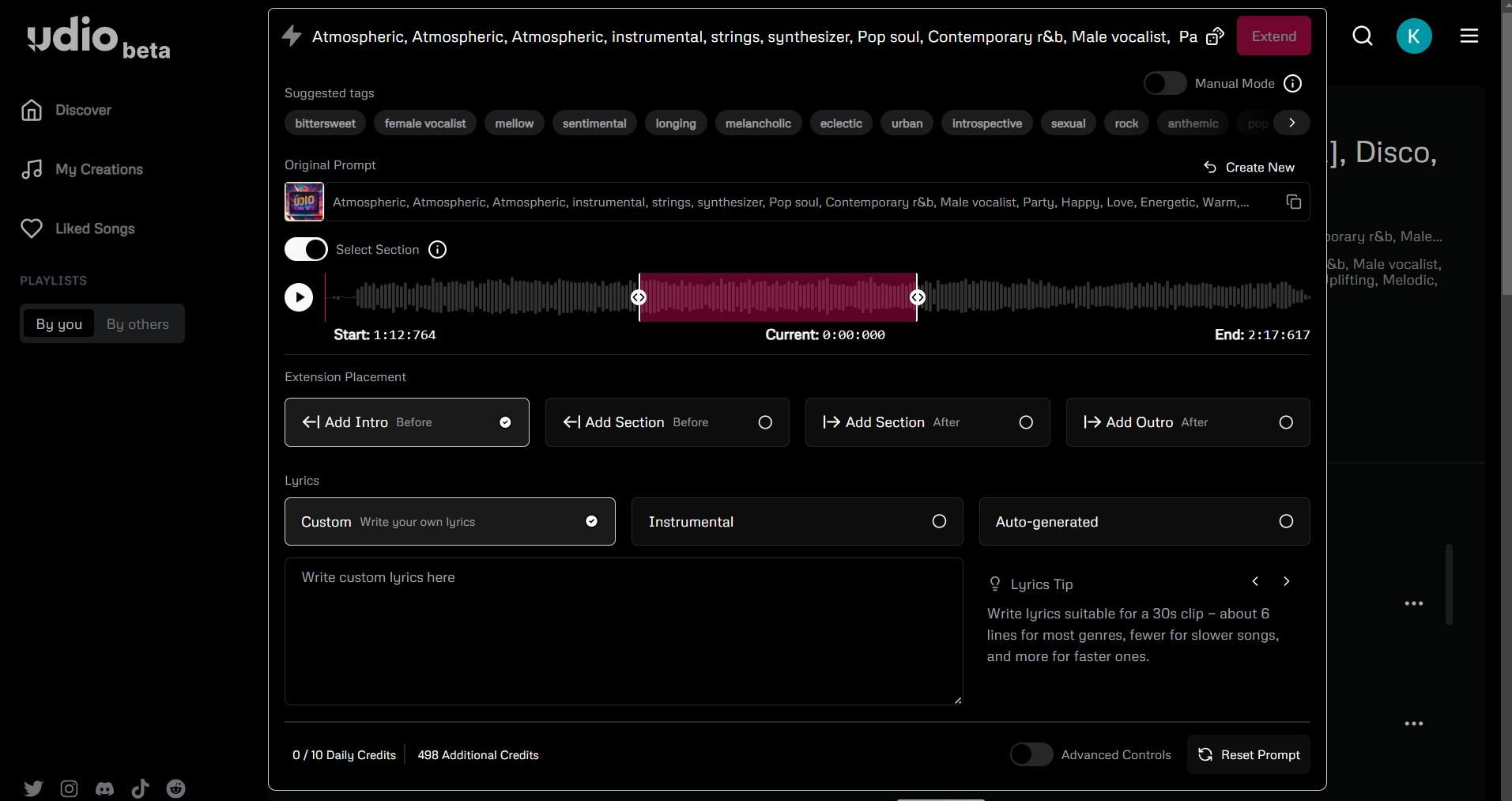Add the rock tag
The image size is (1512, 801).
pyautogui.click(x=1126, y=123)
